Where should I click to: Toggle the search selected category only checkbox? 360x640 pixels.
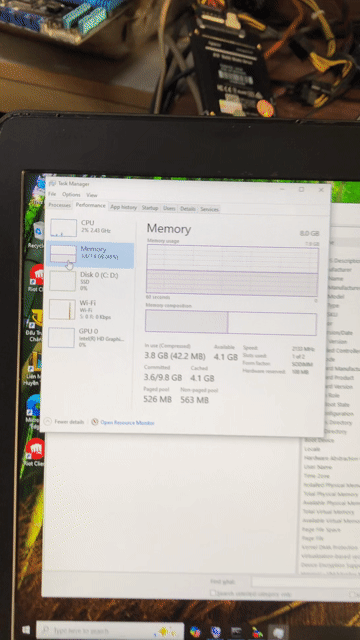212,593
